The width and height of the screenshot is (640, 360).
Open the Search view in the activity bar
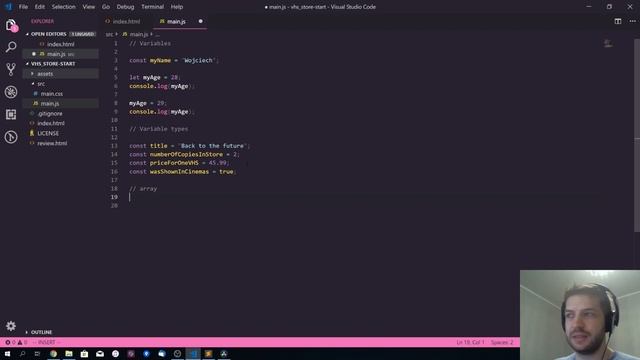point(11,47)
